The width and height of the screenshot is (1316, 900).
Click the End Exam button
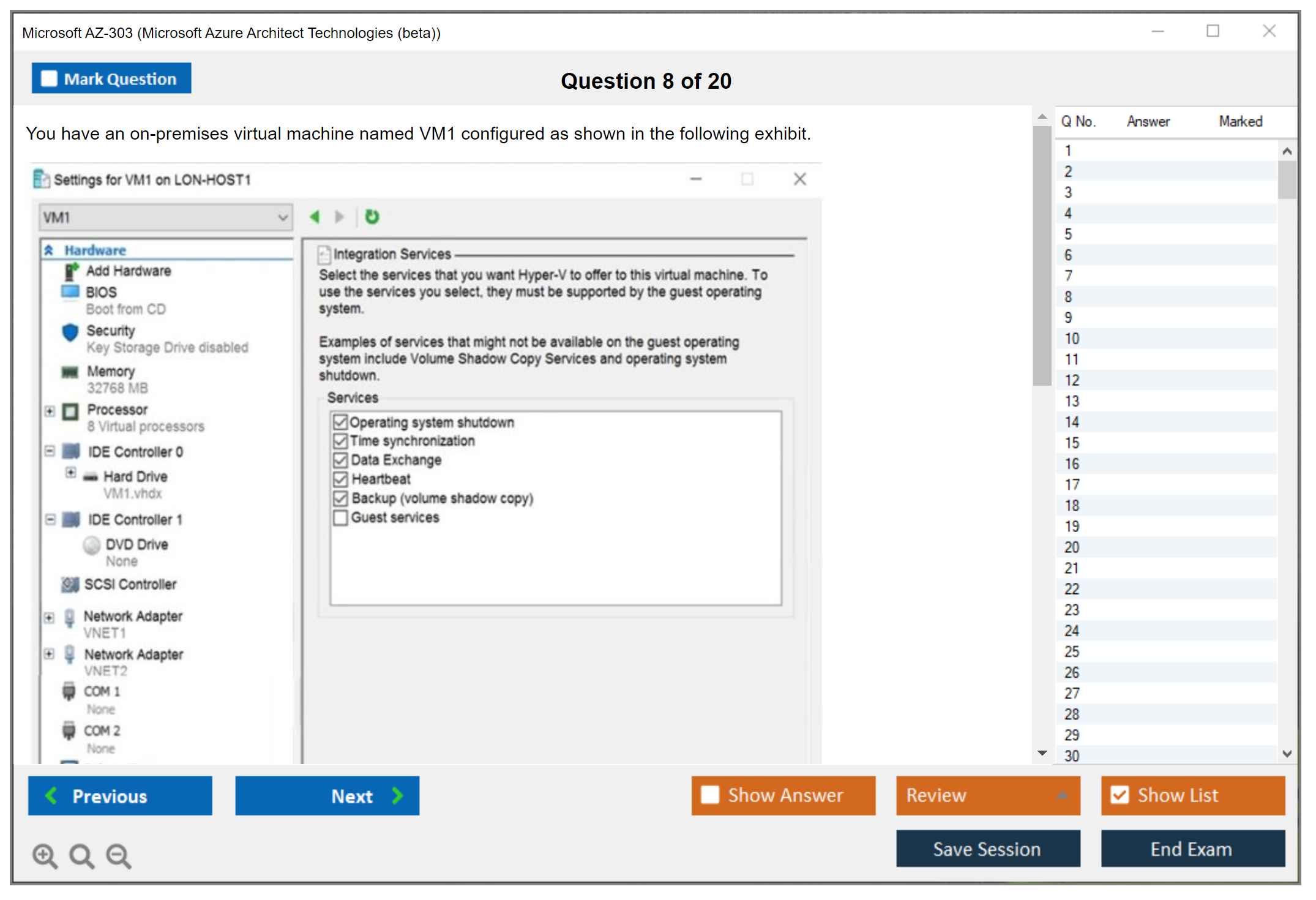click(x=1192, y=849)
